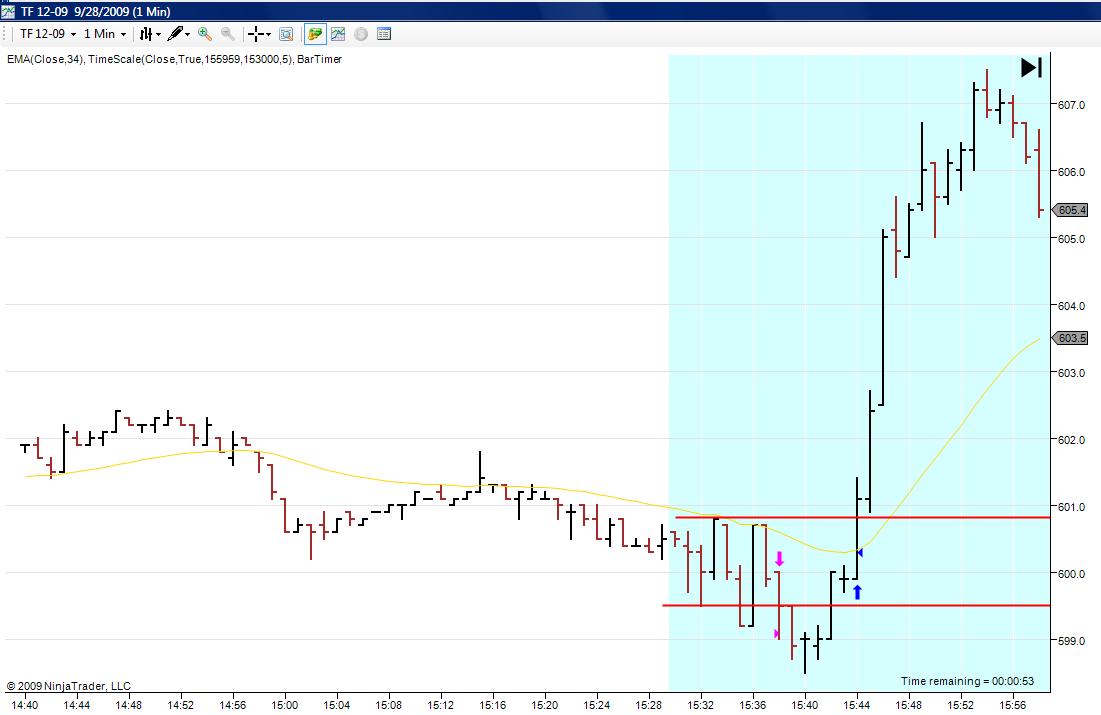The width and height of the screenshot is (1101, 715).
Task: Open the TF 12-09 instrument dropdown
Action: pyautogui.click(x=48, y=34)
